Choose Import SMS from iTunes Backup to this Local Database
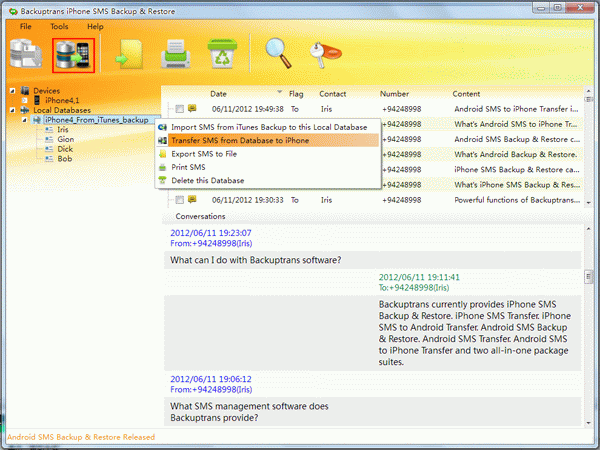Image resolution: width=600 pixels, height=450 pixels. [x=268, y=127]
